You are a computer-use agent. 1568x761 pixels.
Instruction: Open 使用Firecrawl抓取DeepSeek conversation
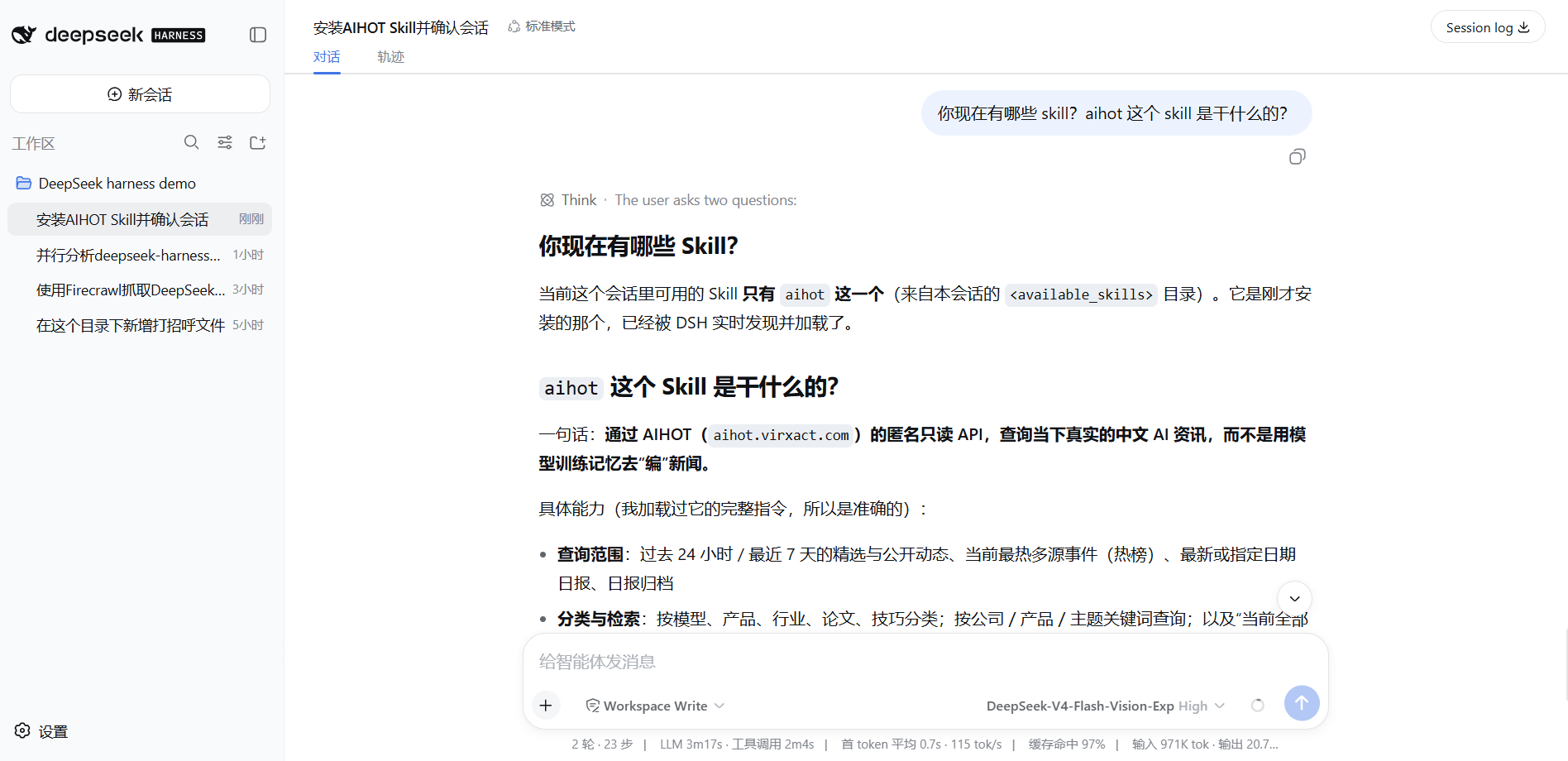tap(140, 290)
